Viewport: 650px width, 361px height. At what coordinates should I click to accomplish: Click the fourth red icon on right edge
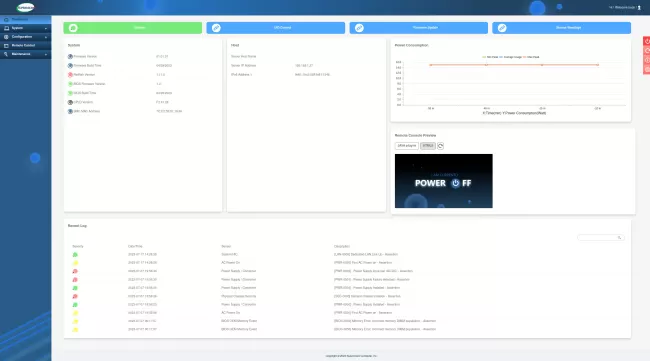[647, 70]
